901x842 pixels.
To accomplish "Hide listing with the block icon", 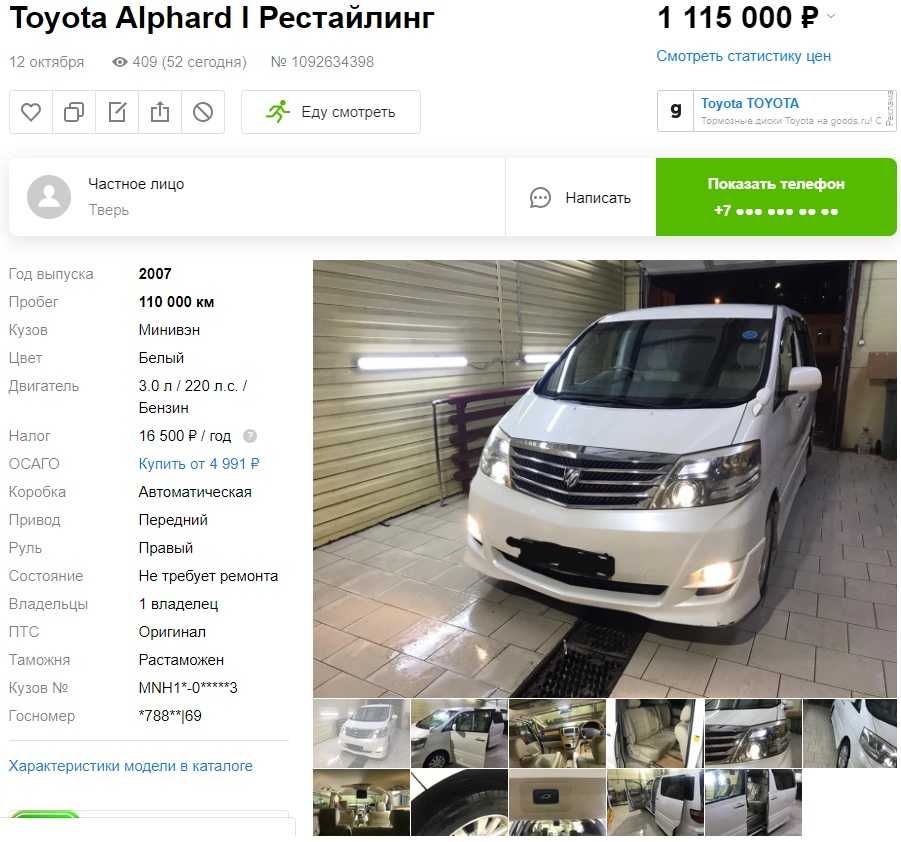I will pyautogui.click(x=203, y=112).
